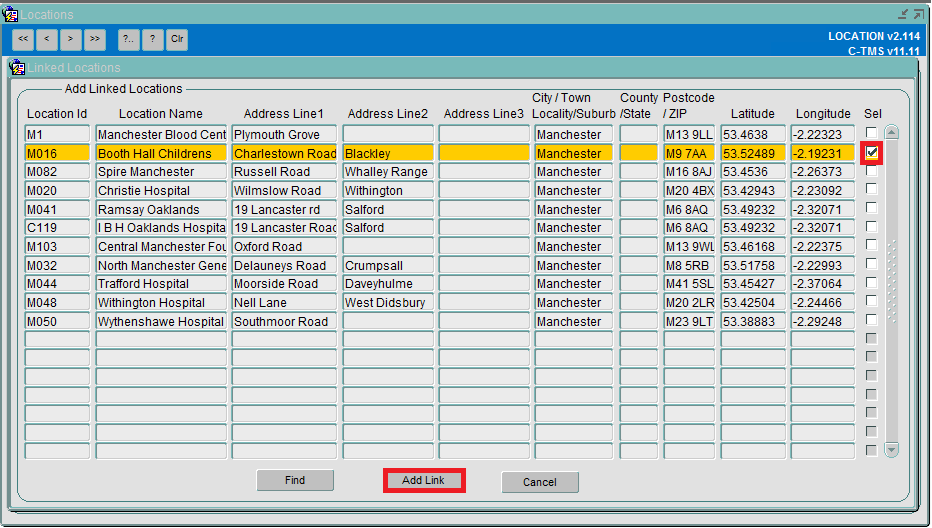Tick Sel checkbox for Manchester Blood Centre row

(871, 133)
